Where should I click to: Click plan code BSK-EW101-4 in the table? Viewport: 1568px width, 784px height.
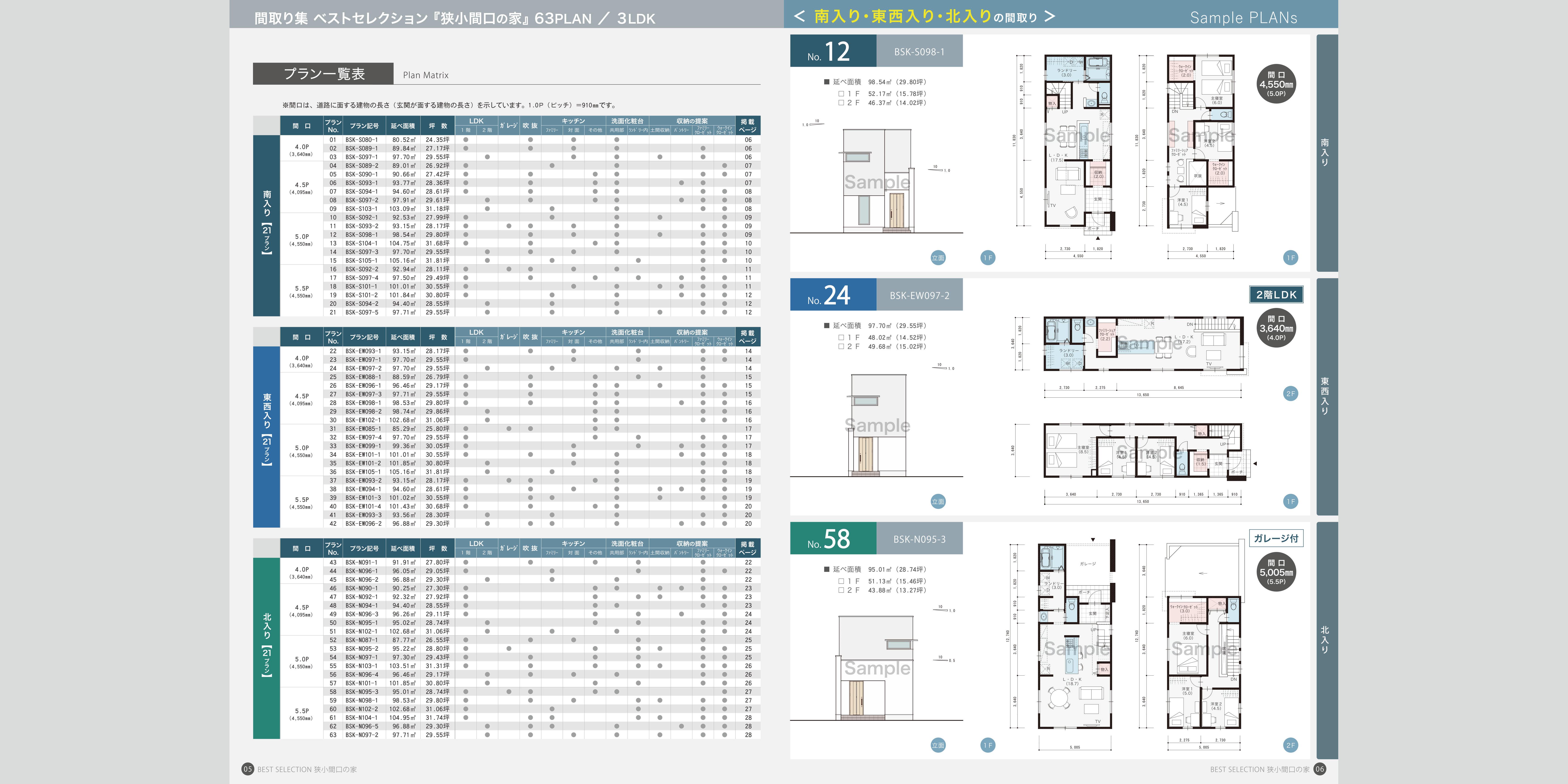point(363,506)
